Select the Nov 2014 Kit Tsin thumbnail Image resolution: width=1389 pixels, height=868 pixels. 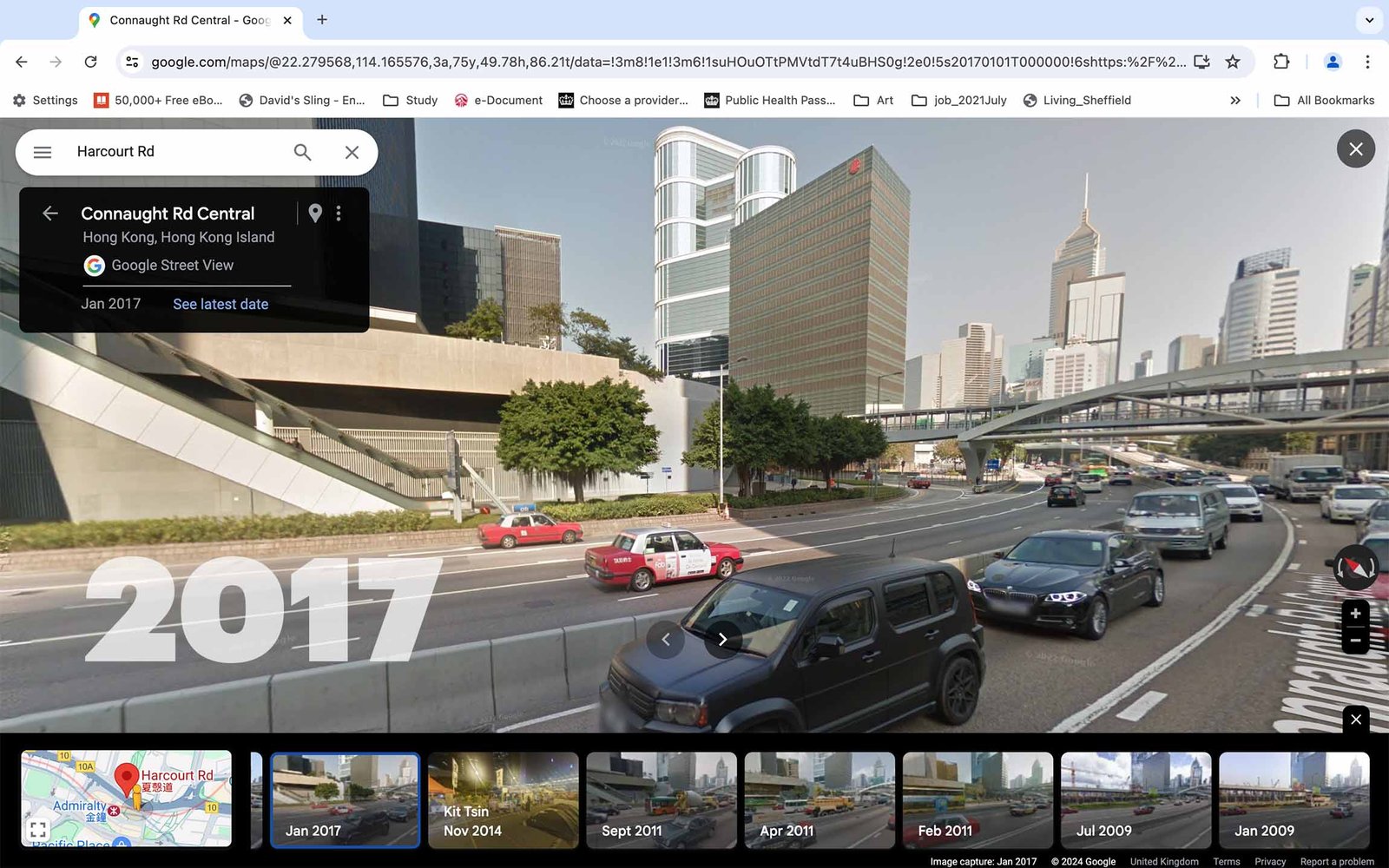pyautogui.click(x=503, y=799)
